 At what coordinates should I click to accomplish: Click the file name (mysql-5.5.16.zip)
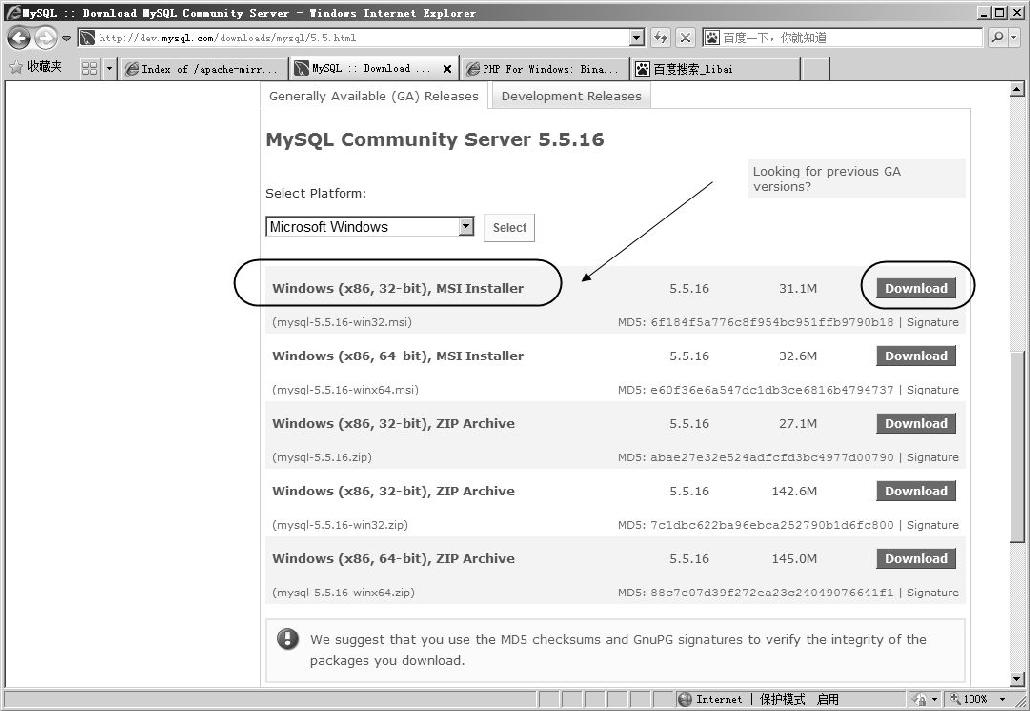pyautogui.click(x=322, y=457)
